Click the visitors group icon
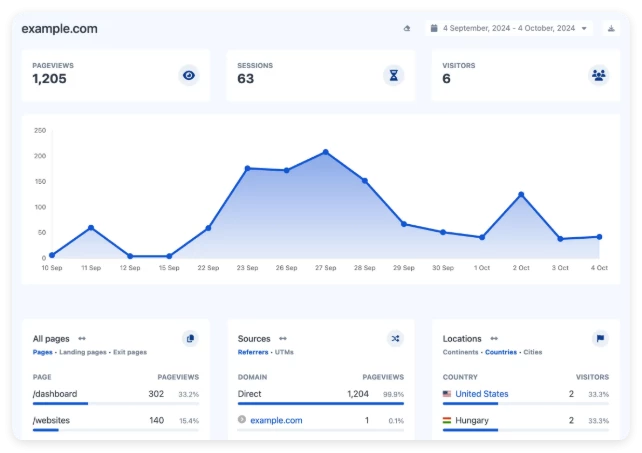 tap(598, 75)
